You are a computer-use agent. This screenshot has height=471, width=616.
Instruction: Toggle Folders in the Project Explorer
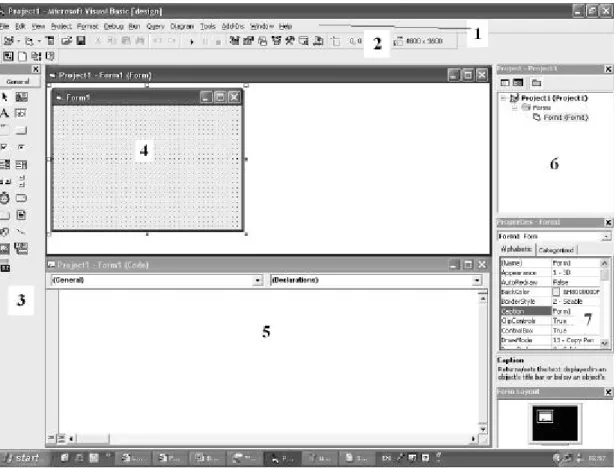(x=537, y=83)
